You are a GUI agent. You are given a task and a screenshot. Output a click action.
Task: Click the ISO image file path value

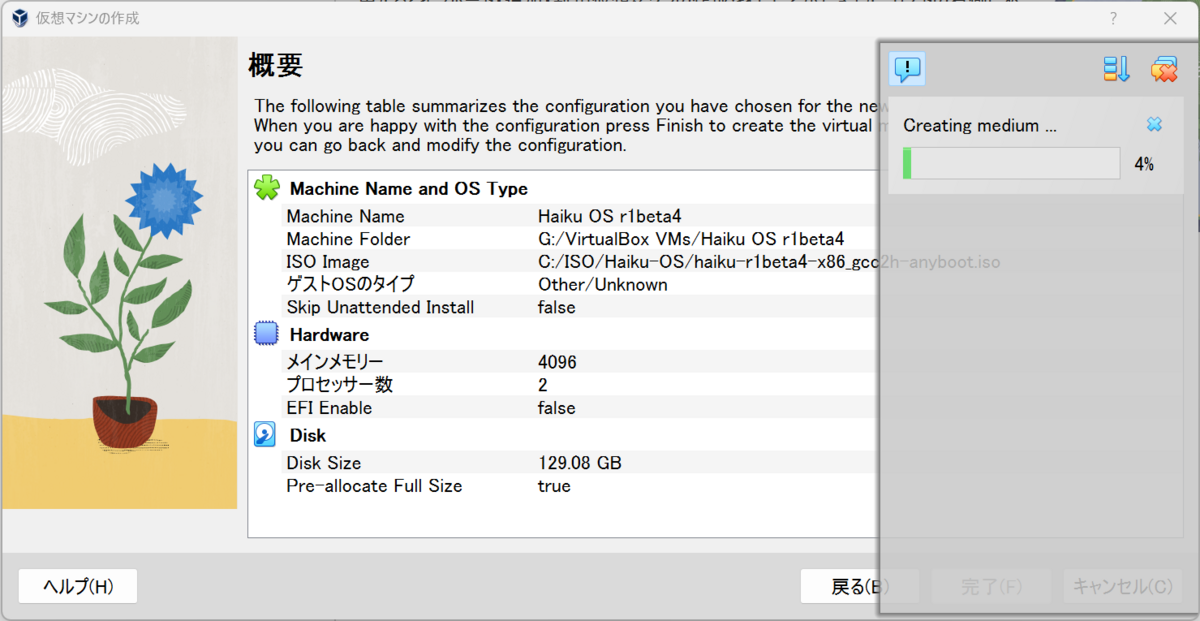[x=769, y=262]
